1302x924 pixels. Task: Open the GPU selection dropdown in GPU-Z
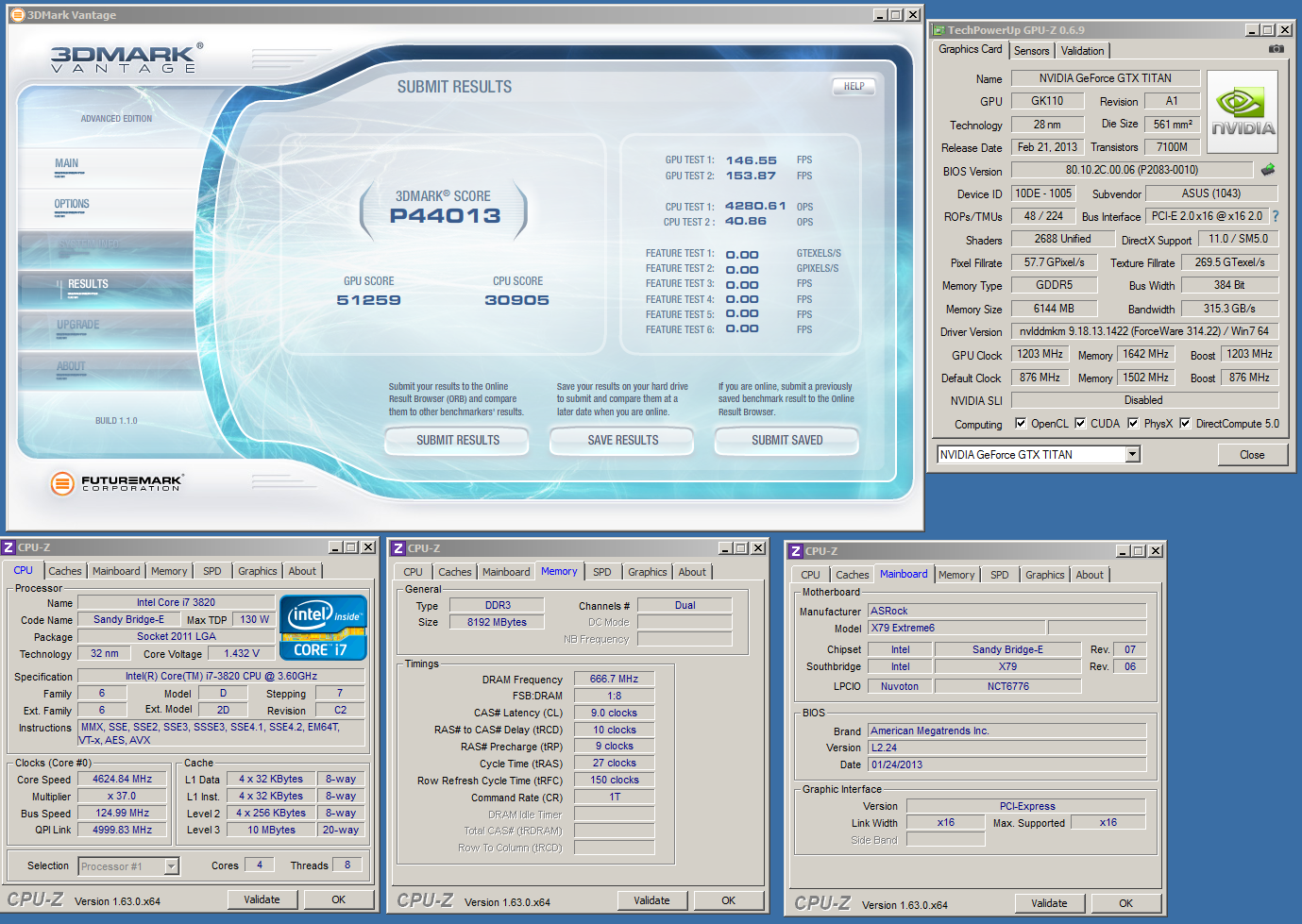[1133, 455]
